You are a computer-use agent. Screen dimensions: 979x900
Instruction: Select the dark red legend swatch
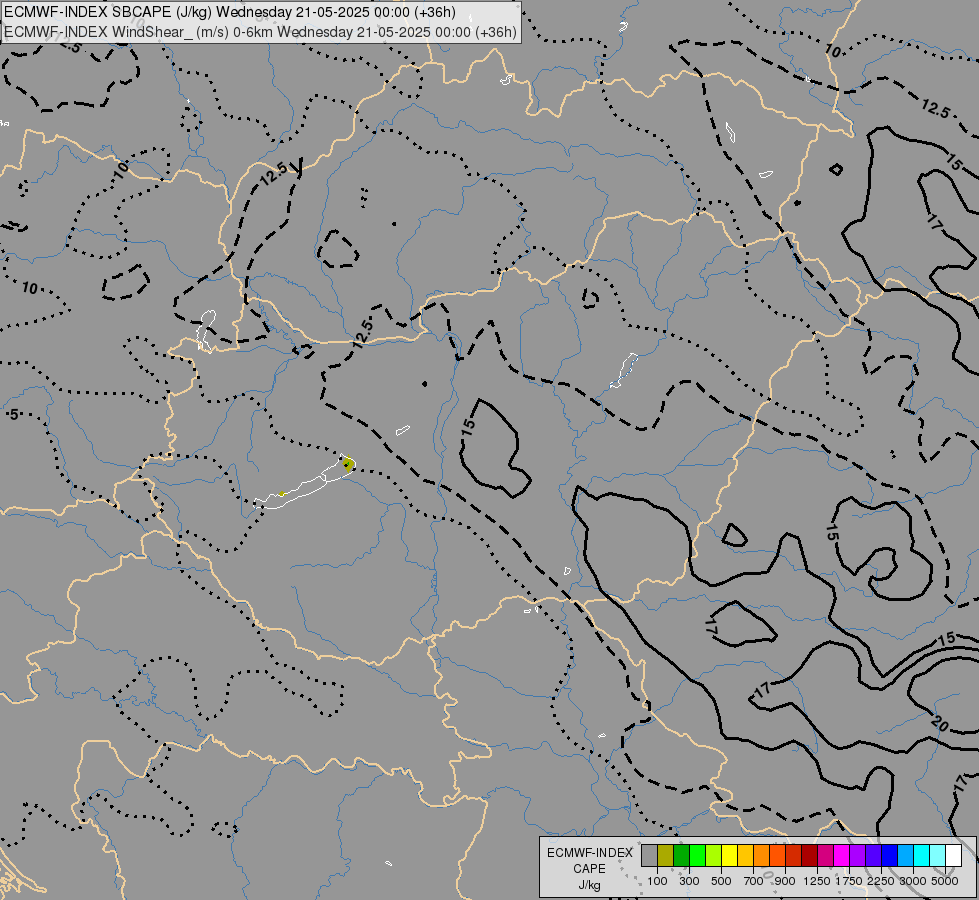tap(809, 855)
